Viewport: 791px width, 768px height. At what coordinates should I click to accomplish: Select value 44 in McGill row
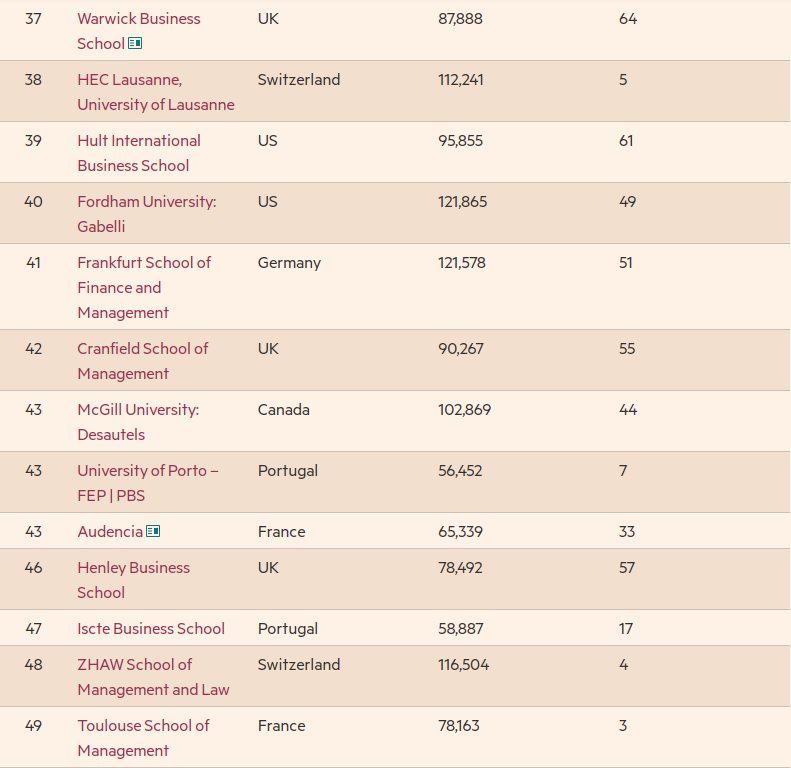(x=628, y=410)
